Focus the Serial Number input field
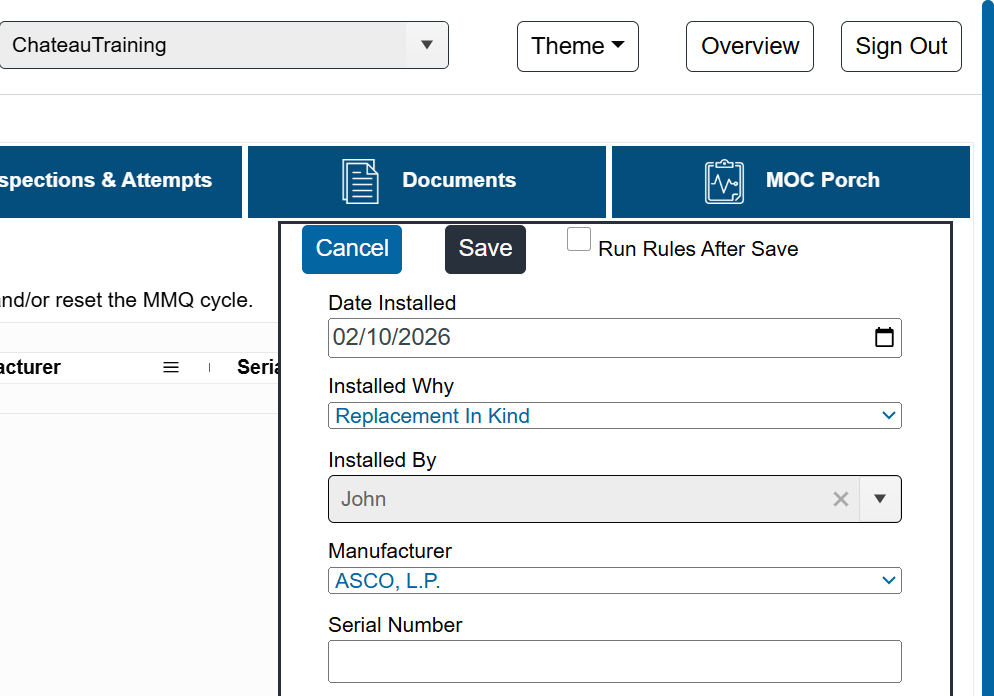 click(x=615, y=662)
